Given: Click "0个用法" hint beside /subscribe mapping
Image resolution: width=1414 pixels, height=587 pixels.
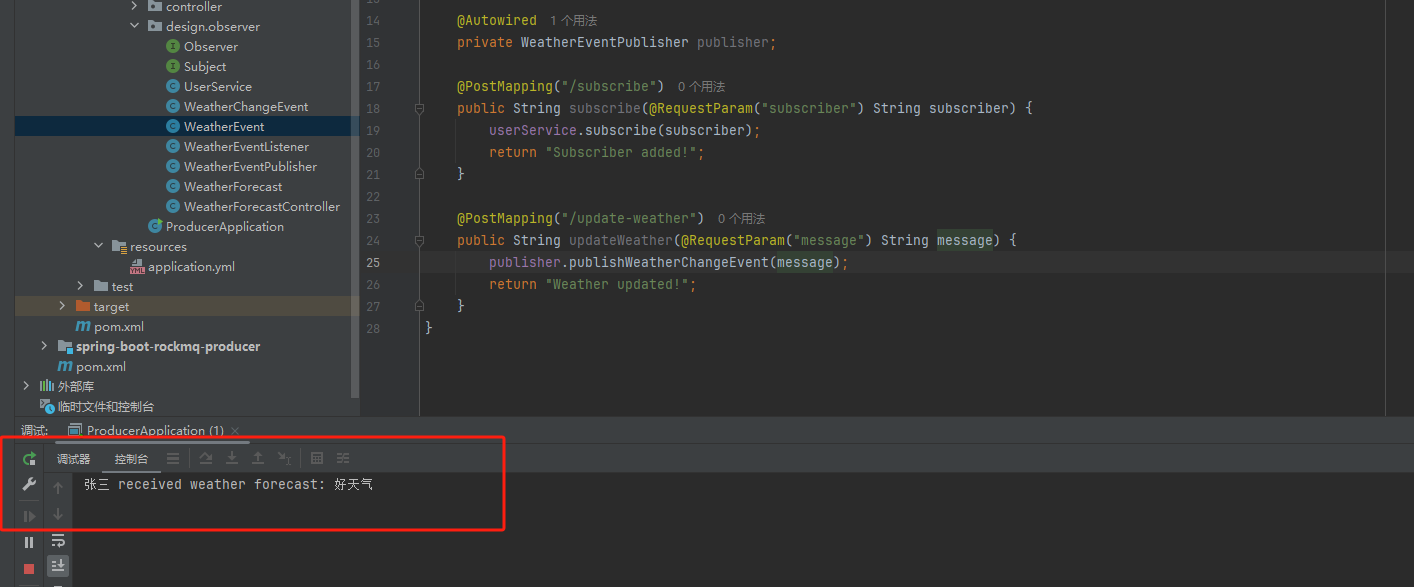Looking at the screenshot, I should point(701,87).
